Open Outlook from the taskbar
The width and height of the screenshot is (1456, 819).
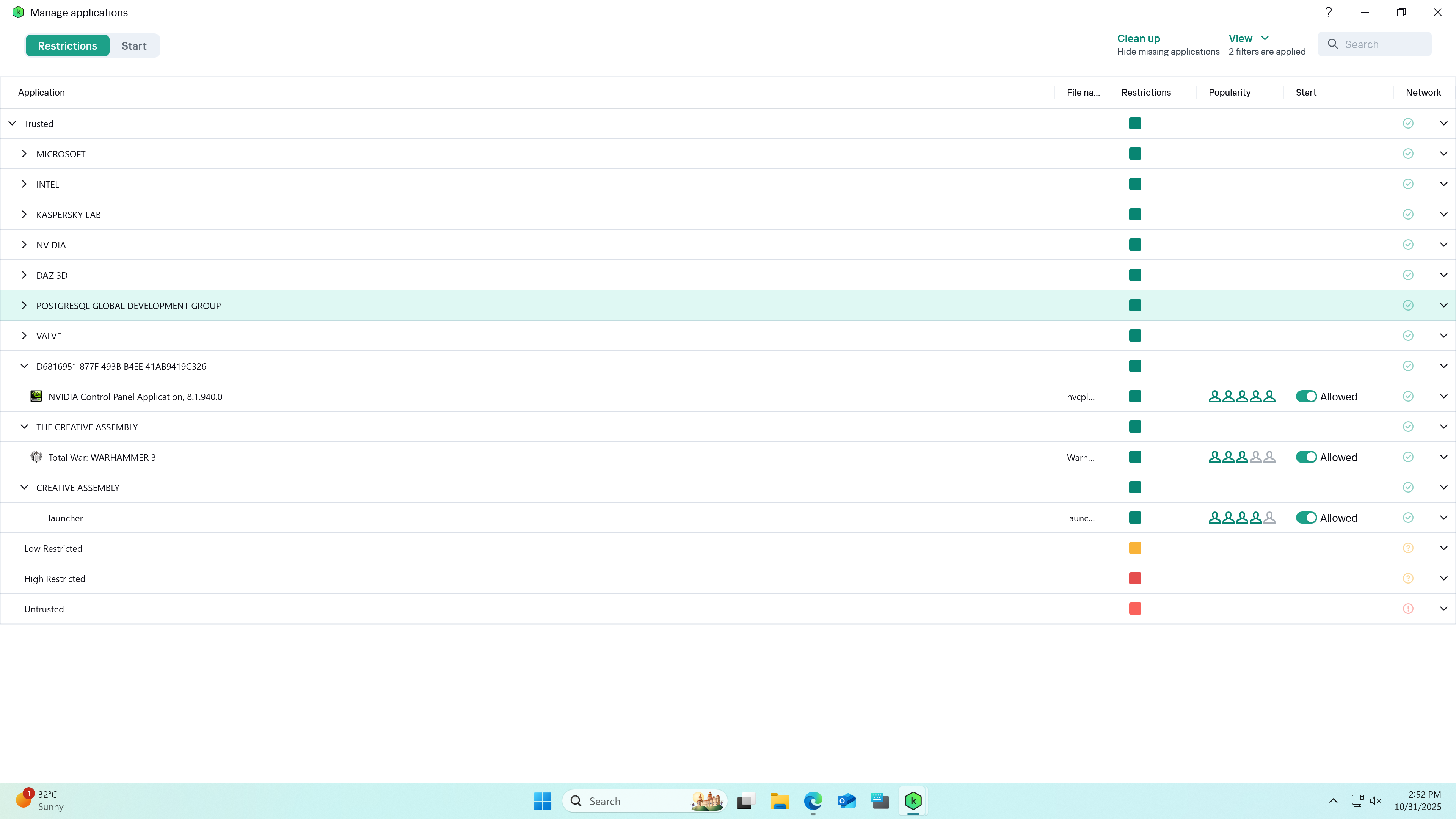tap(846, 801)
